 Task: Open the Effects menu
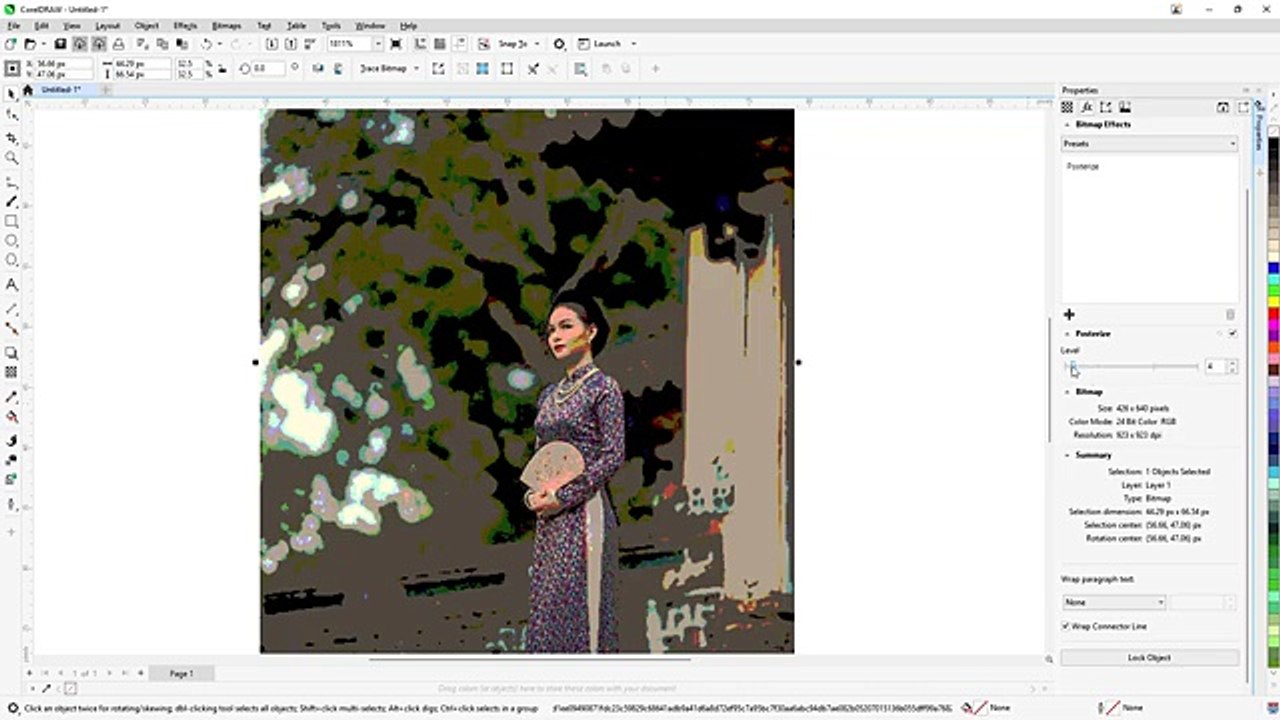185,26
